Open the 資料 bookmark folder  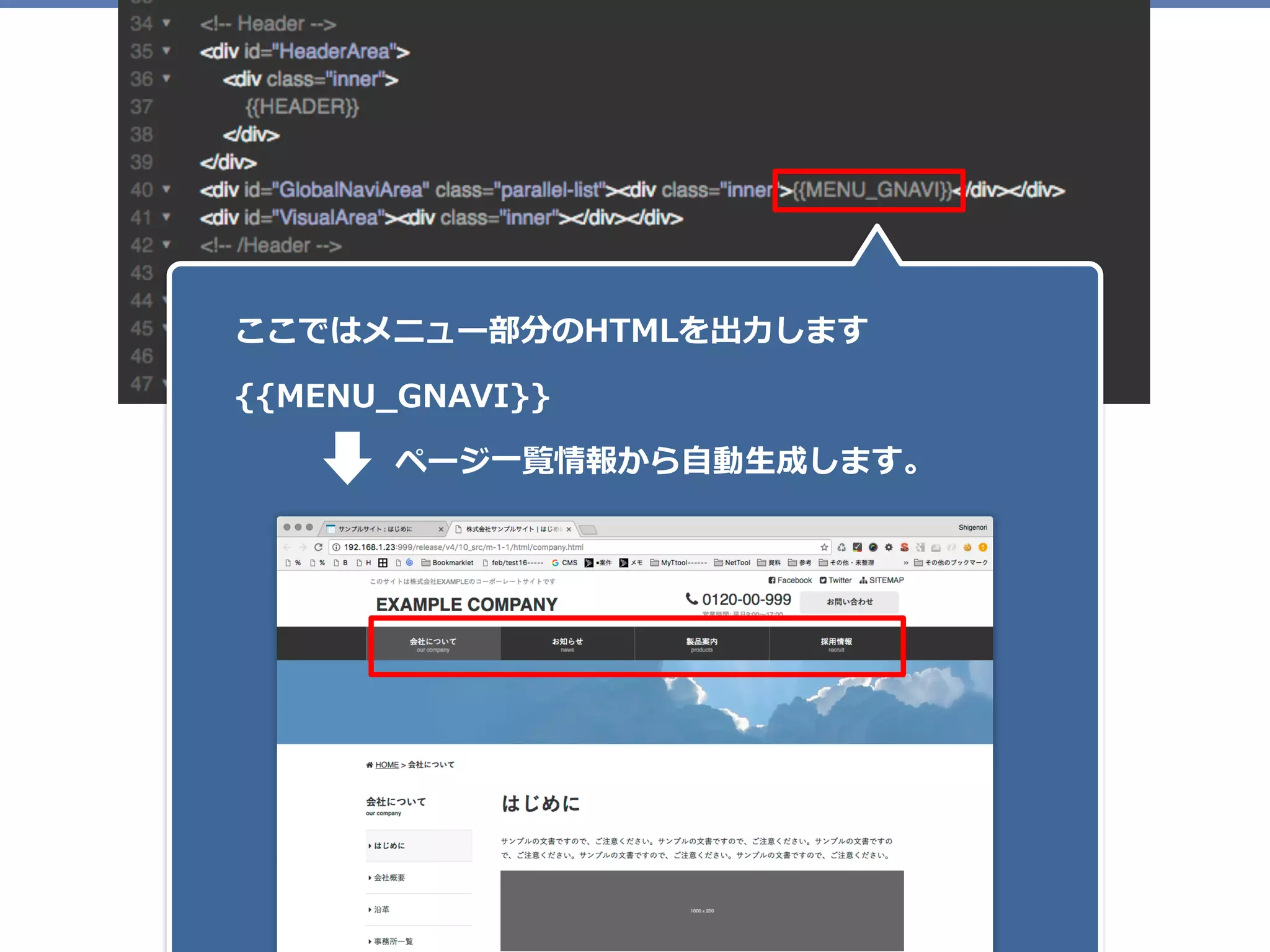point(769,563)
